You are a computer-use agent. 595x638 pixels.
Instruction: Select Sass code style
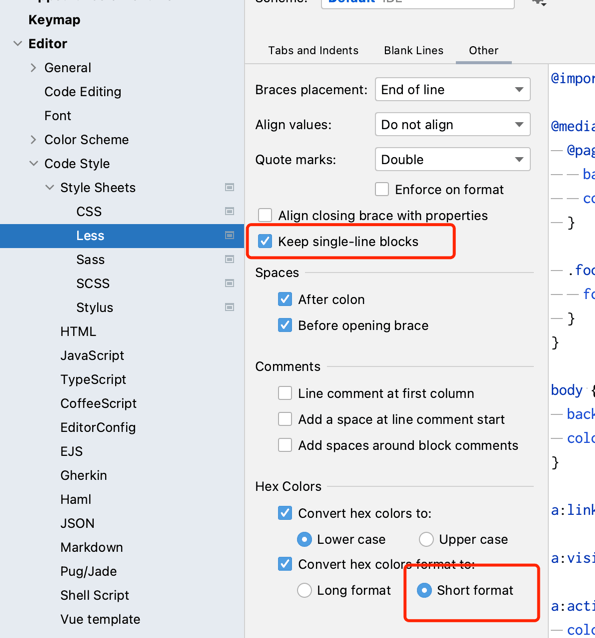coord(90,260)
